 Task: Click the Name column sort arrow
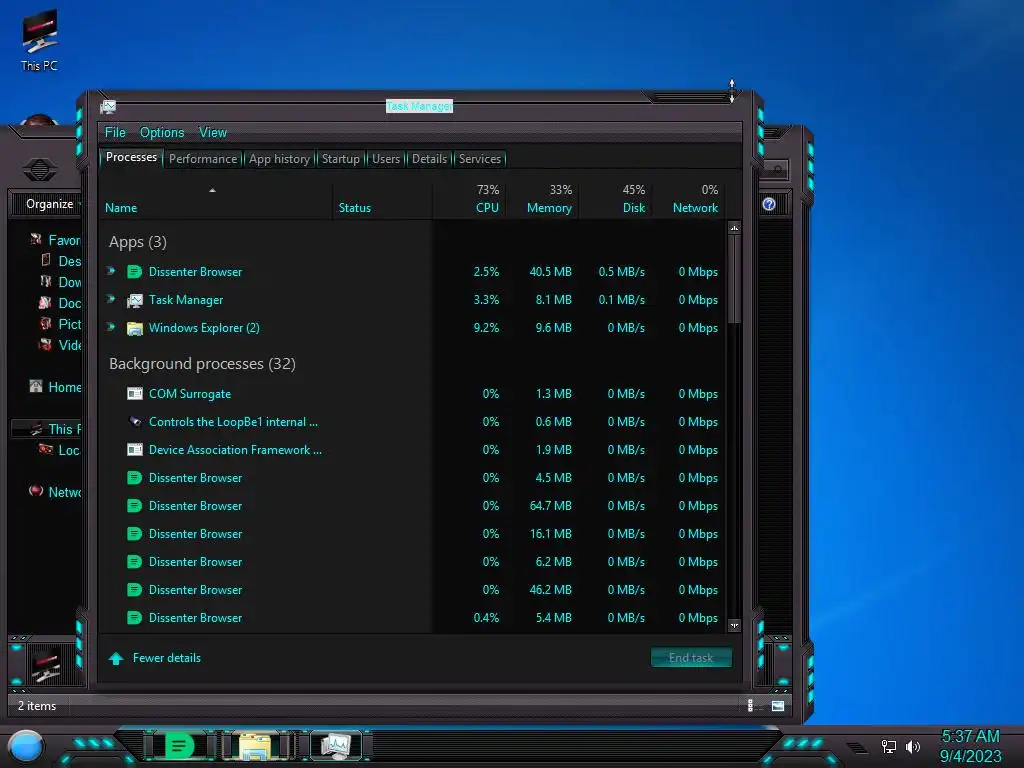[x=212, y=190]
